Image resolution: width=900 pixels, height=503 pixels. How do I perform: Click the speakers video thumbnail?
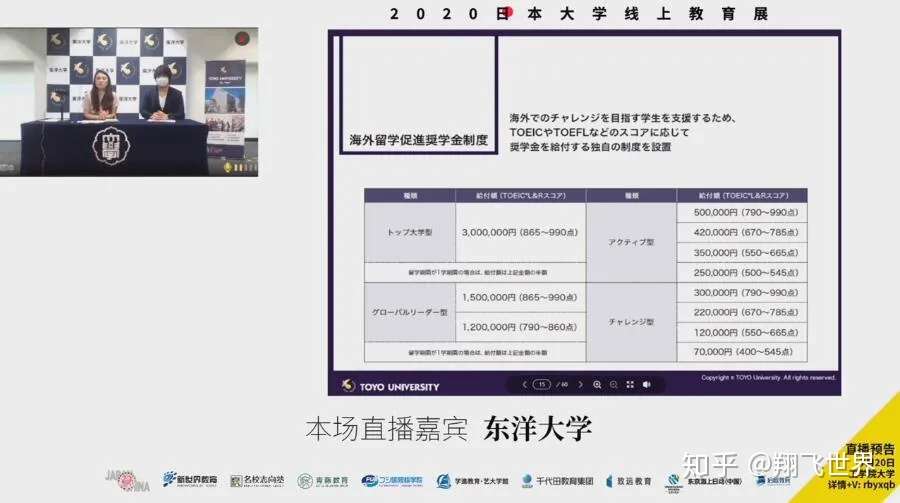(129, 102)
